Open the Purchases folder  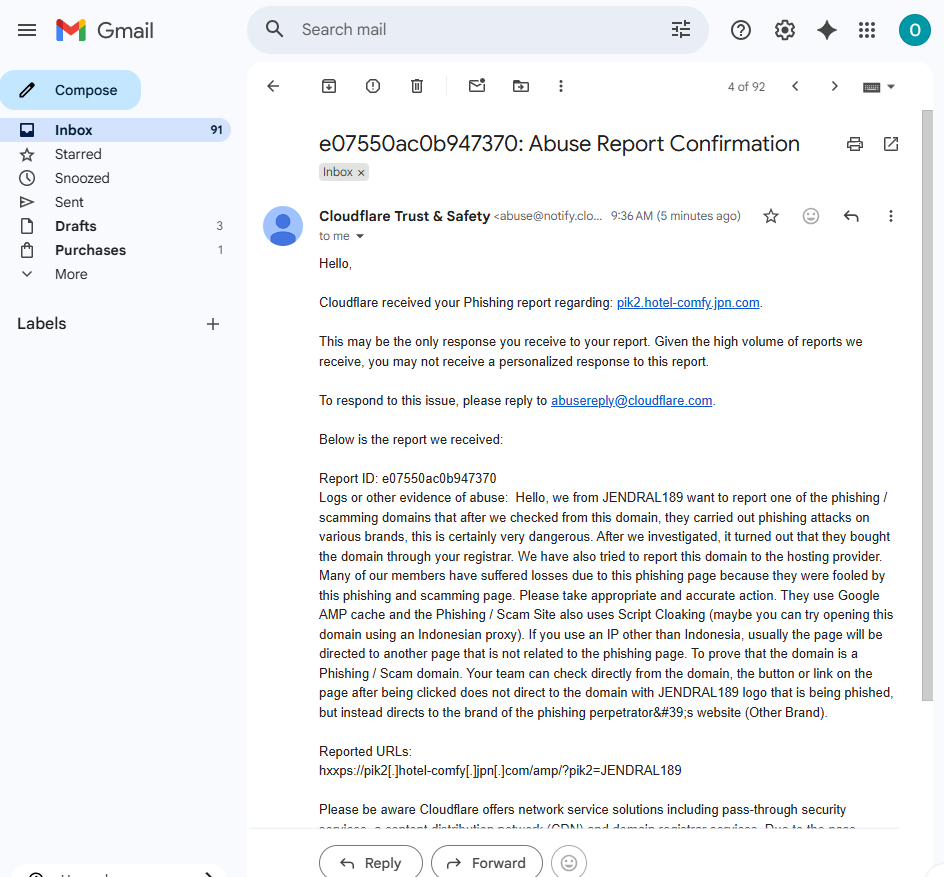115,250
